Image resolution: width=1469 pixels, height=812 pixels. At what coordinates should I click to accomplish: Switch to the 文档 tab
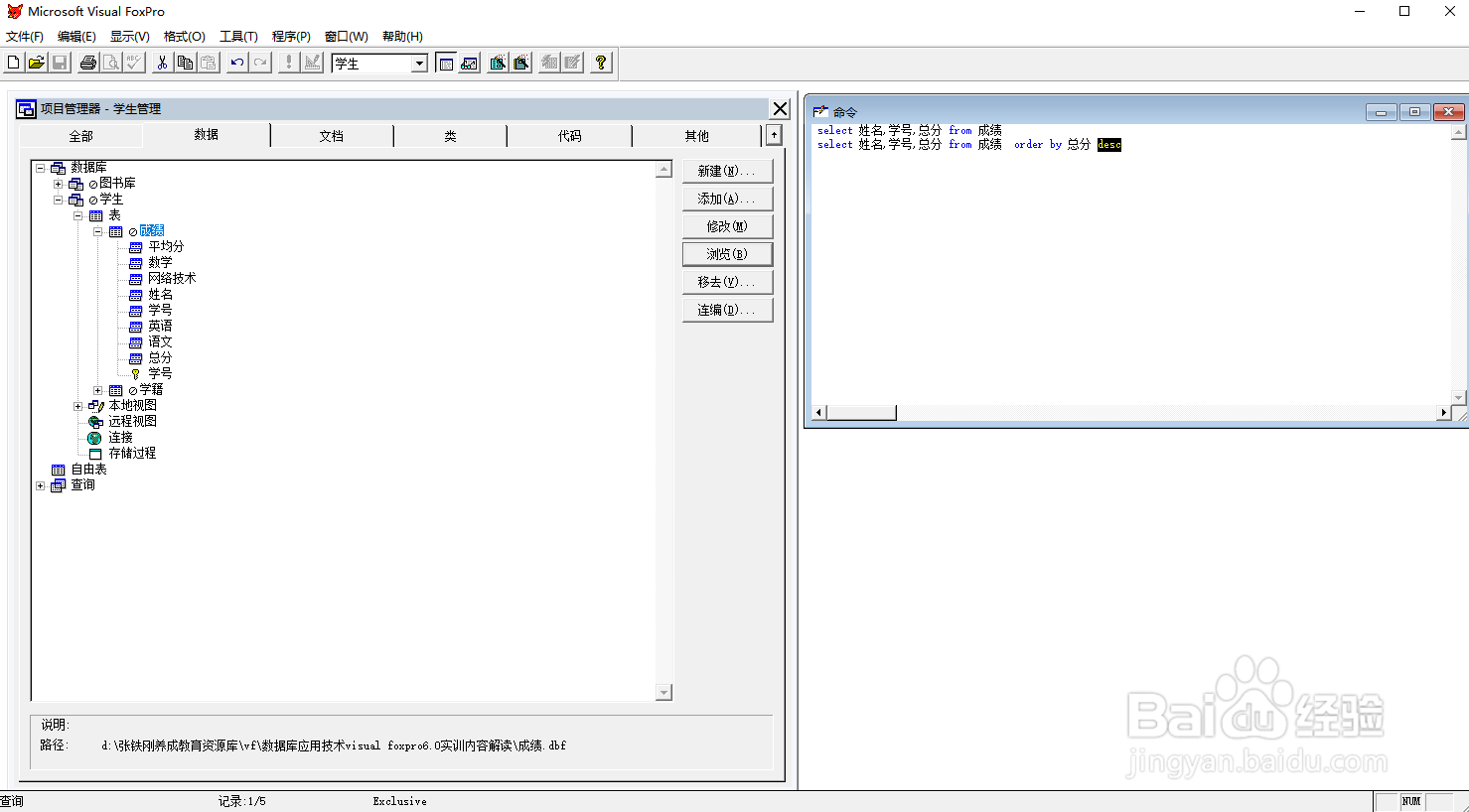coord(332,136)
